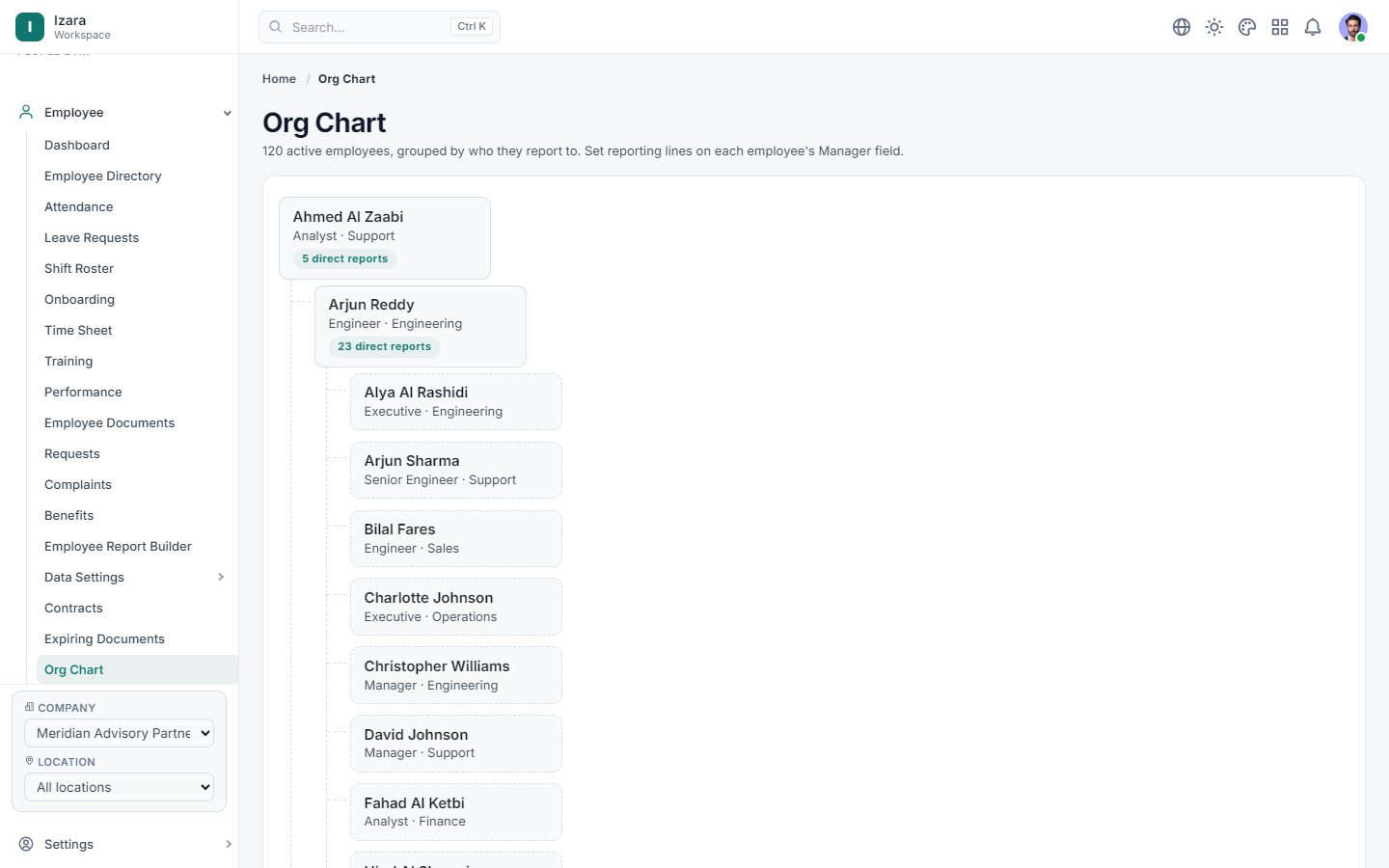Expand the Settings menu arrow

tap(229, 844)
